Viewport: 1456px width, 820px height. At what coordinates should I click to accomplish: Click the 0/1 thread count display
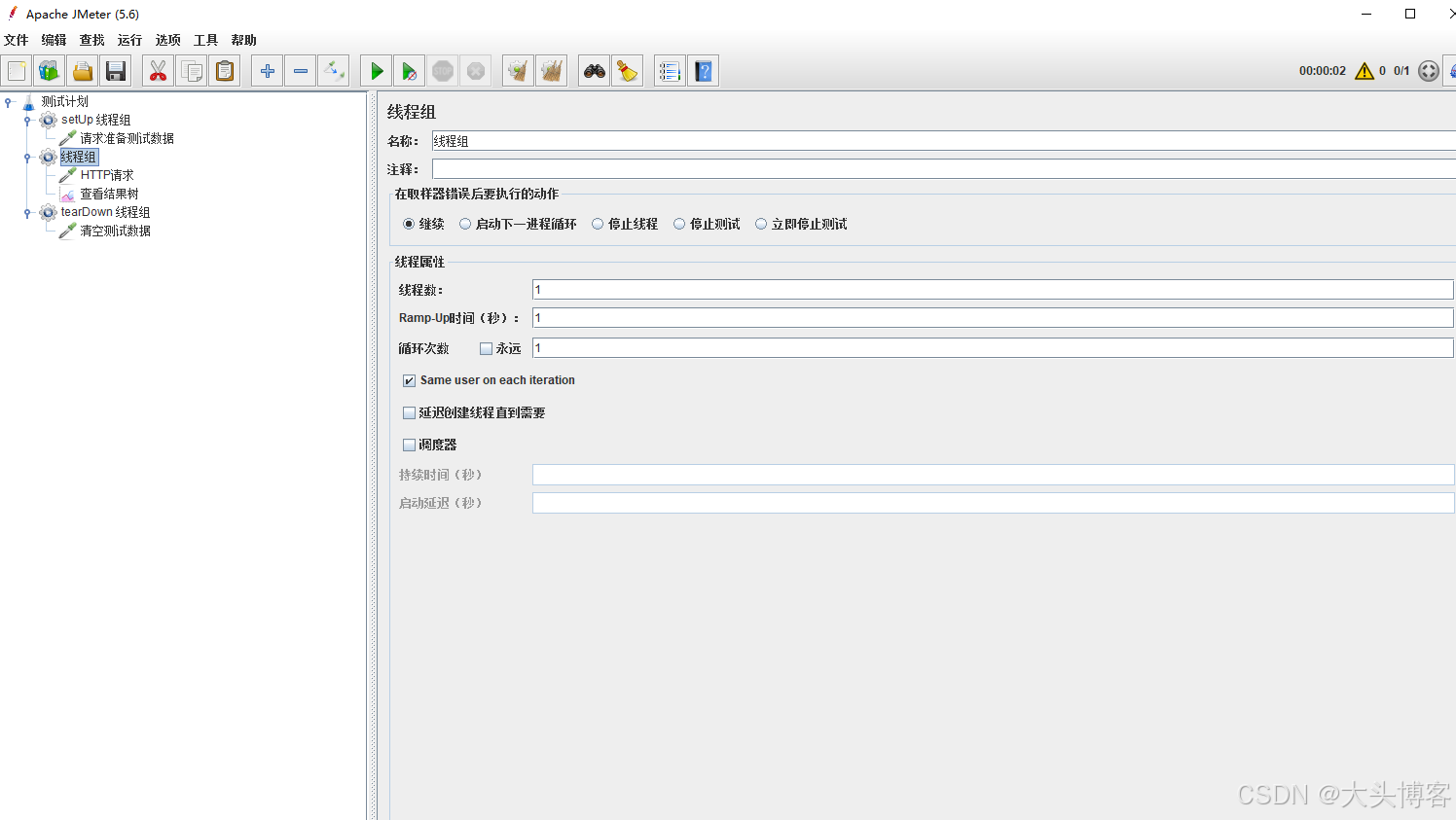[1401, 71]
